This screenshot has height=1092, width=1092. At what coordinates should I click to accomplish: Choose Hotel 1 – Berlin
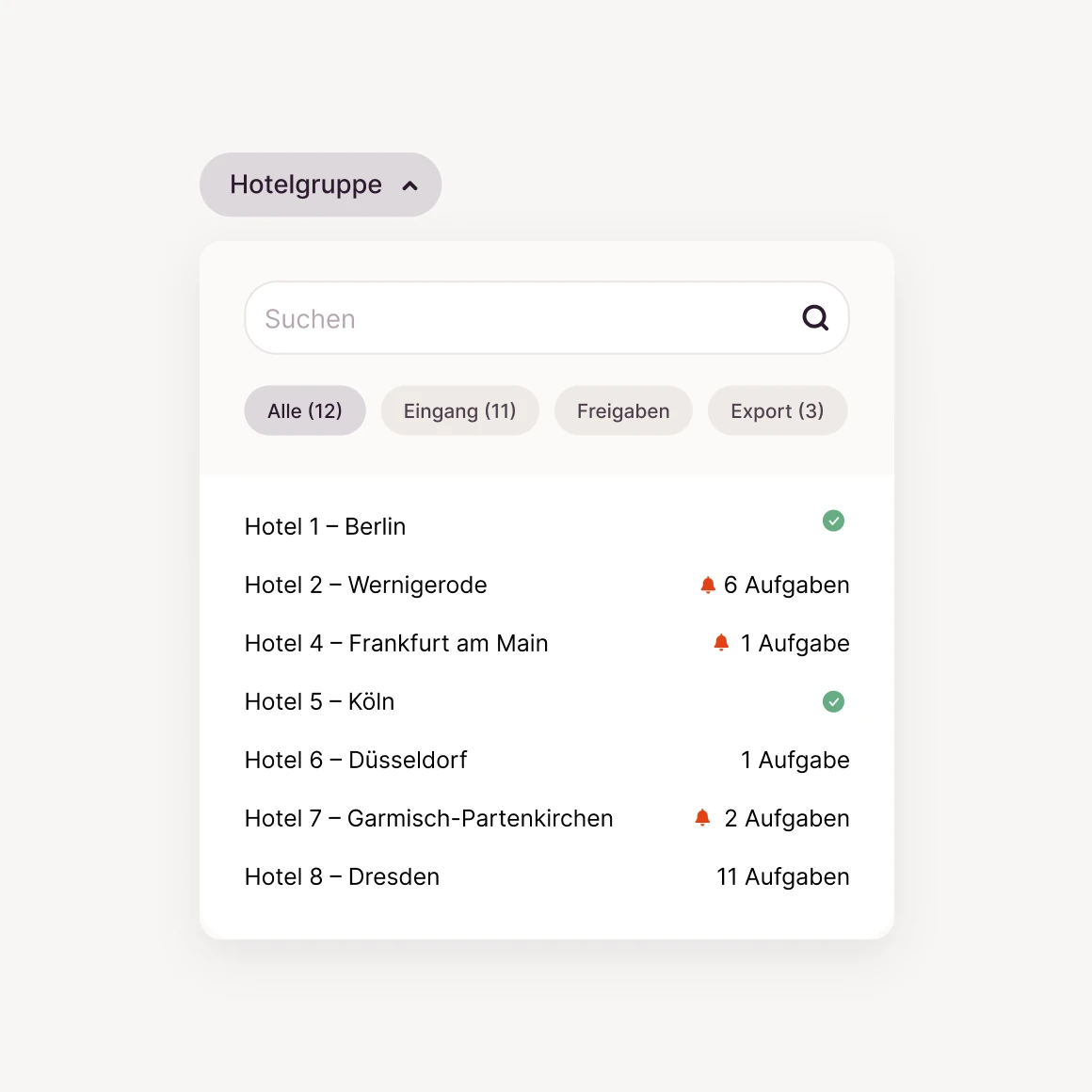[x=325, y=526]
